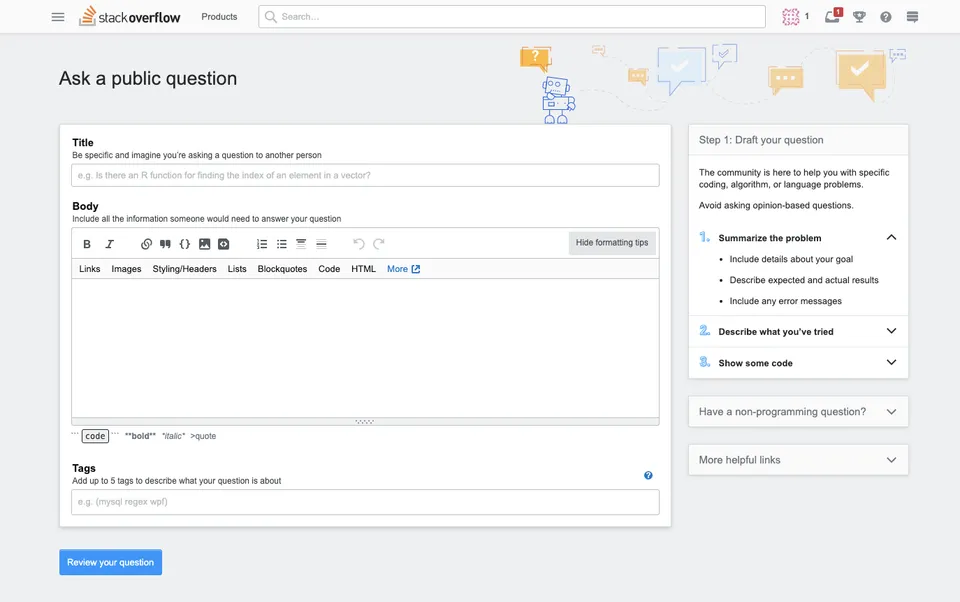
Task: Undo the last edit
Action: pos(359,244)
